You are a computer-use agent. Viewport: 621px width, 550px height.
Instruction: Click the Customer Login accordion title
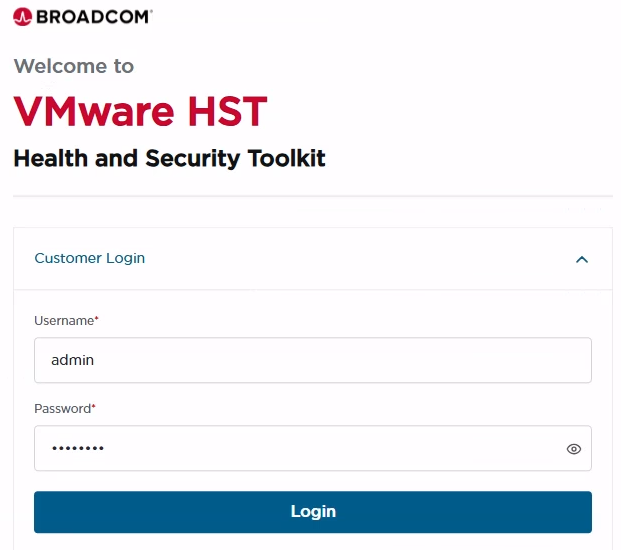[90, 258]
